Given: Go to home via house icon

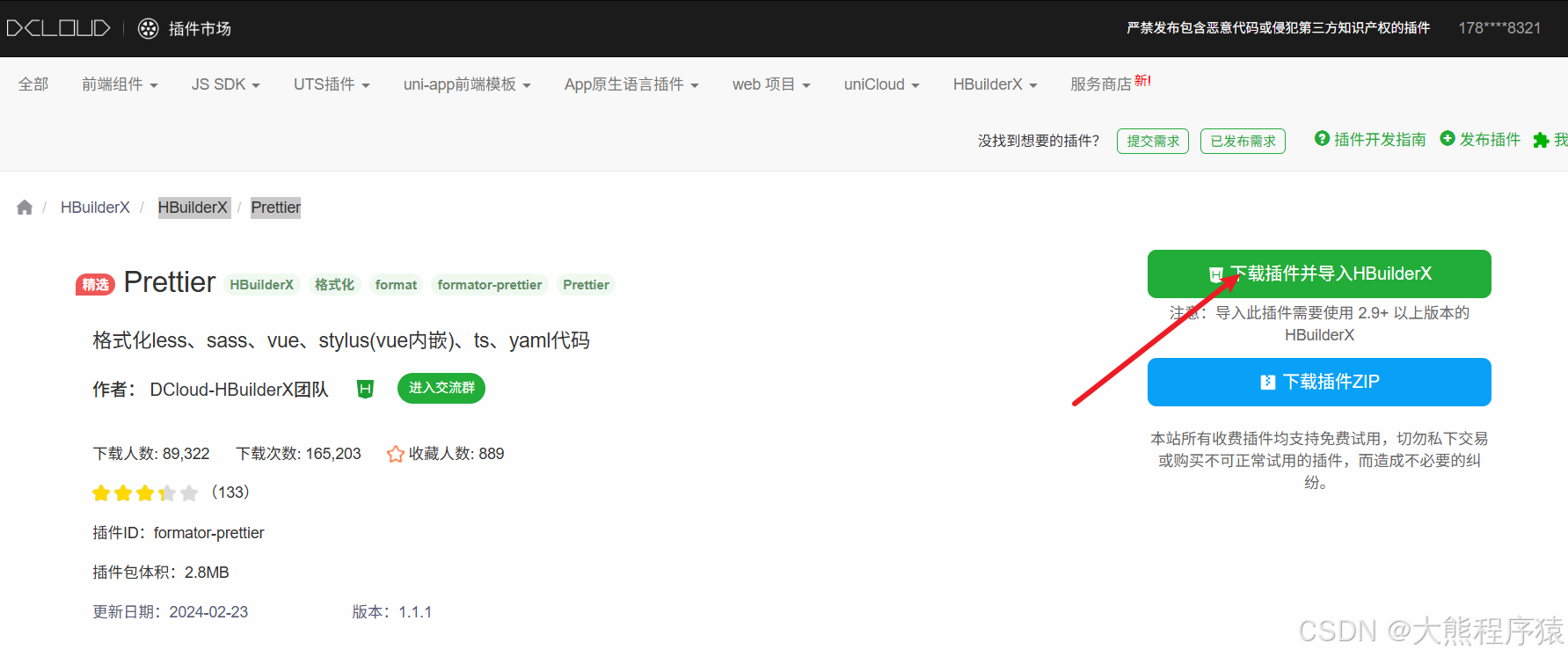Looking at the screenshot, I should [x=25, y=208].
